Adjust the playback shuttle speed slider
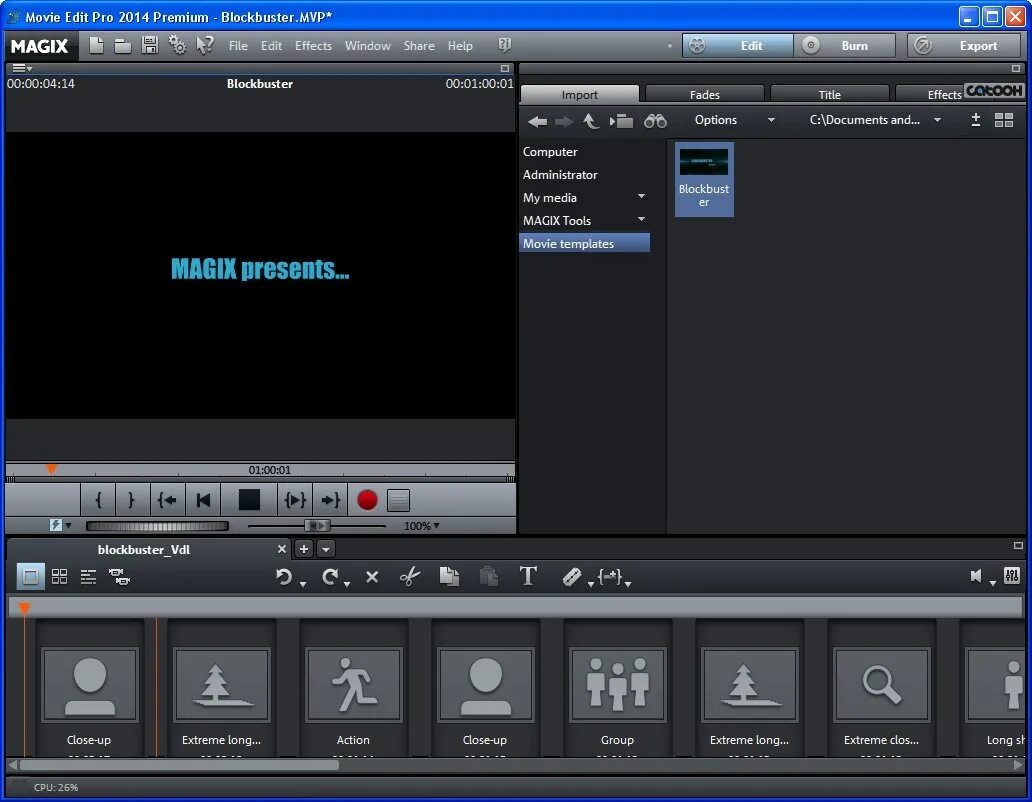 (317, 526)
